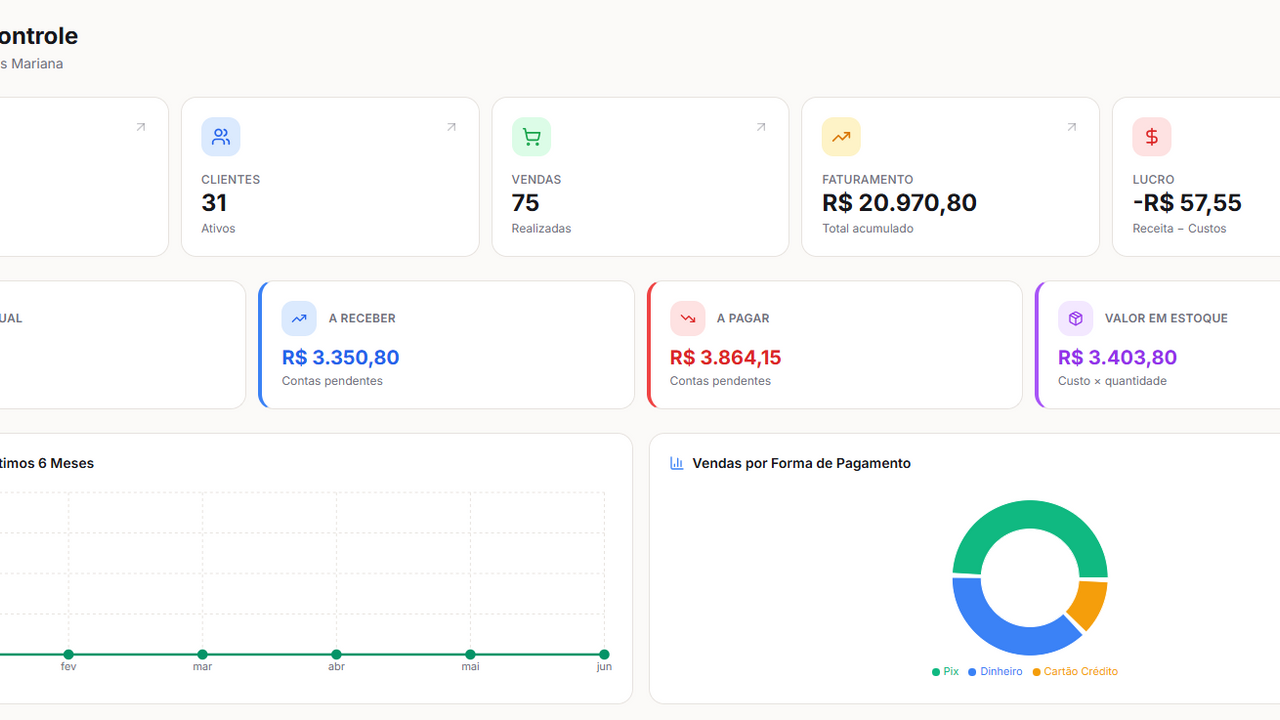The image size is (1280, 720).
Task: Click the Lucro value -R$ 57,55
Action: (x=1187, y=203)
